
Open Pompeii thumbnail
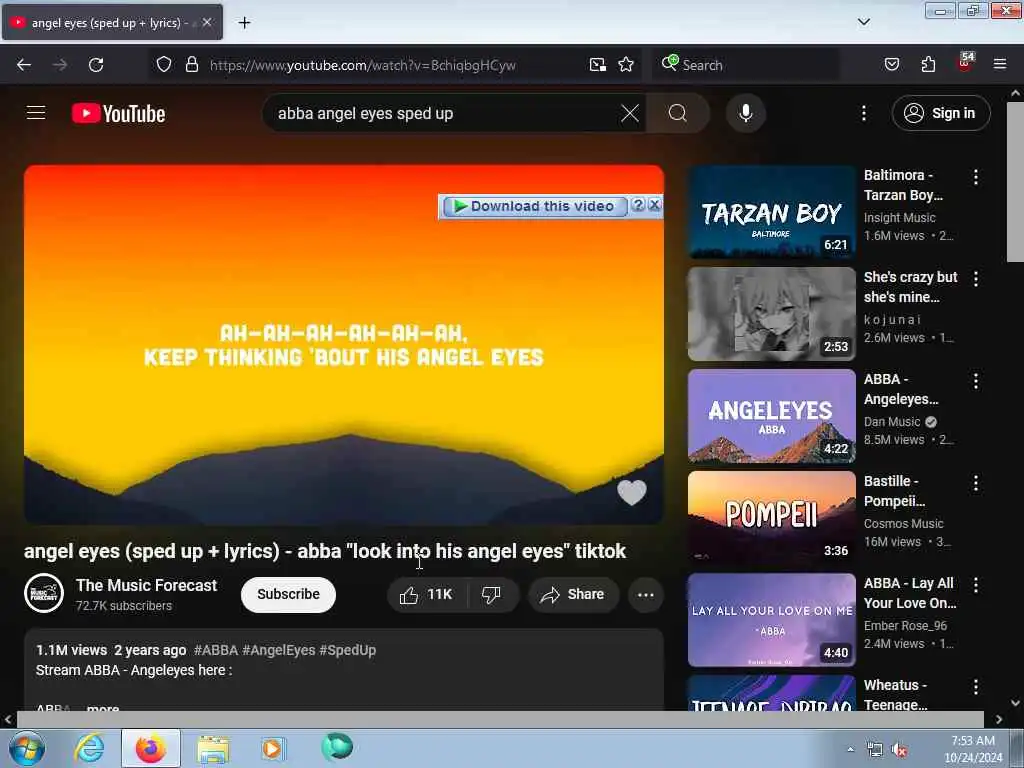(x=771, y=518)
